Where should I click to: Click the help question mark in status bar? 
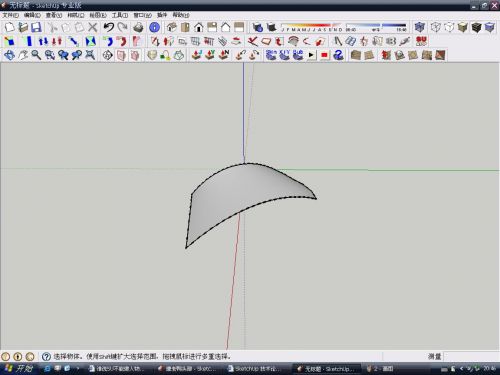[x=46, y=357]
